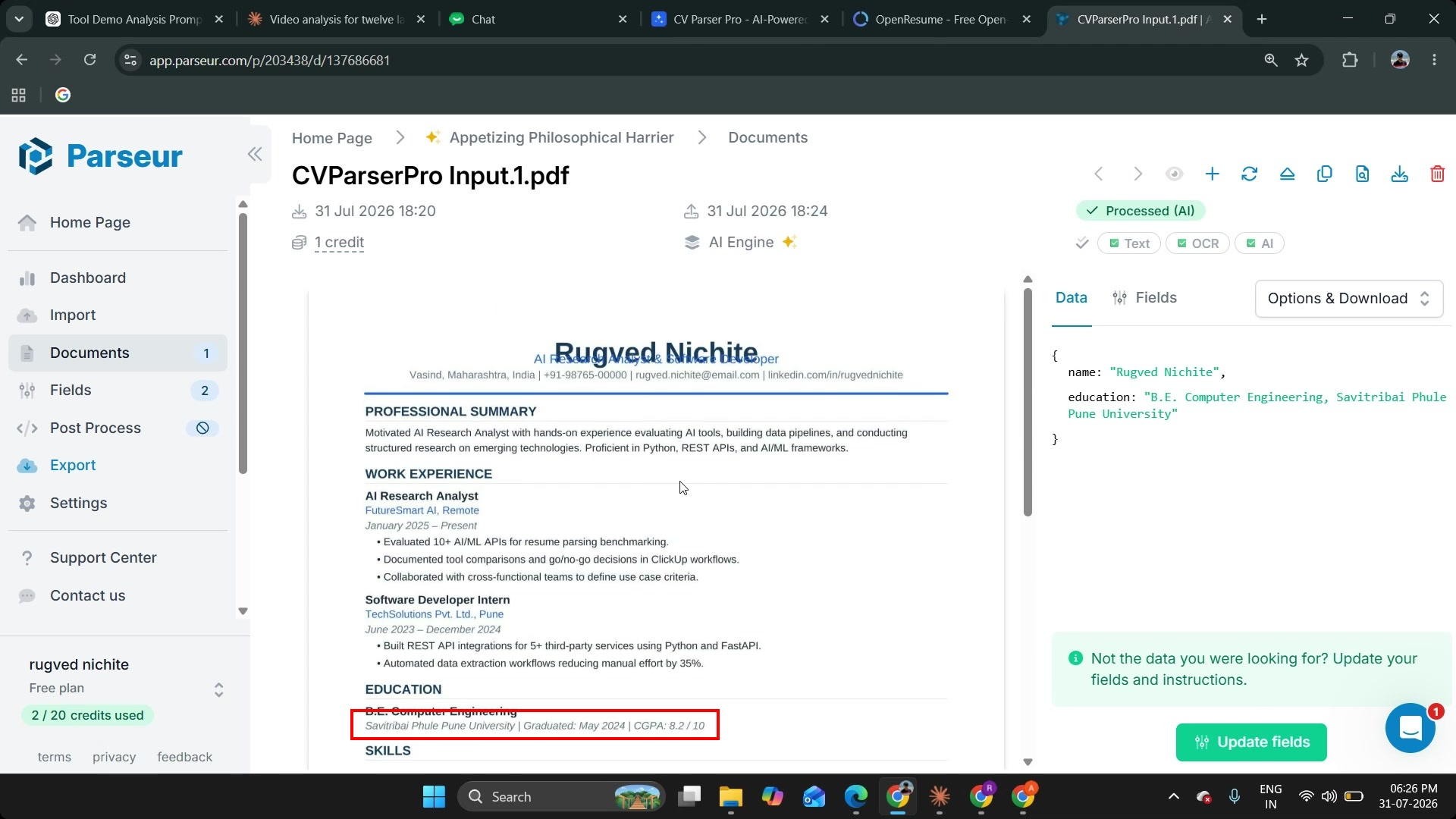Viewport: 1456px width, 819px height.
Task: Open the Options & Download dropdown
Action: coord(1349,299)
